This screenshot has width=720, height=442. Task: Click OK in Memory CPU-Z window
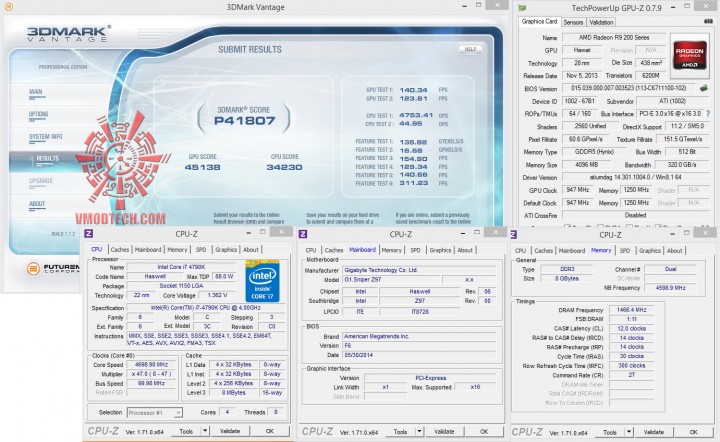tap(693, 432)
